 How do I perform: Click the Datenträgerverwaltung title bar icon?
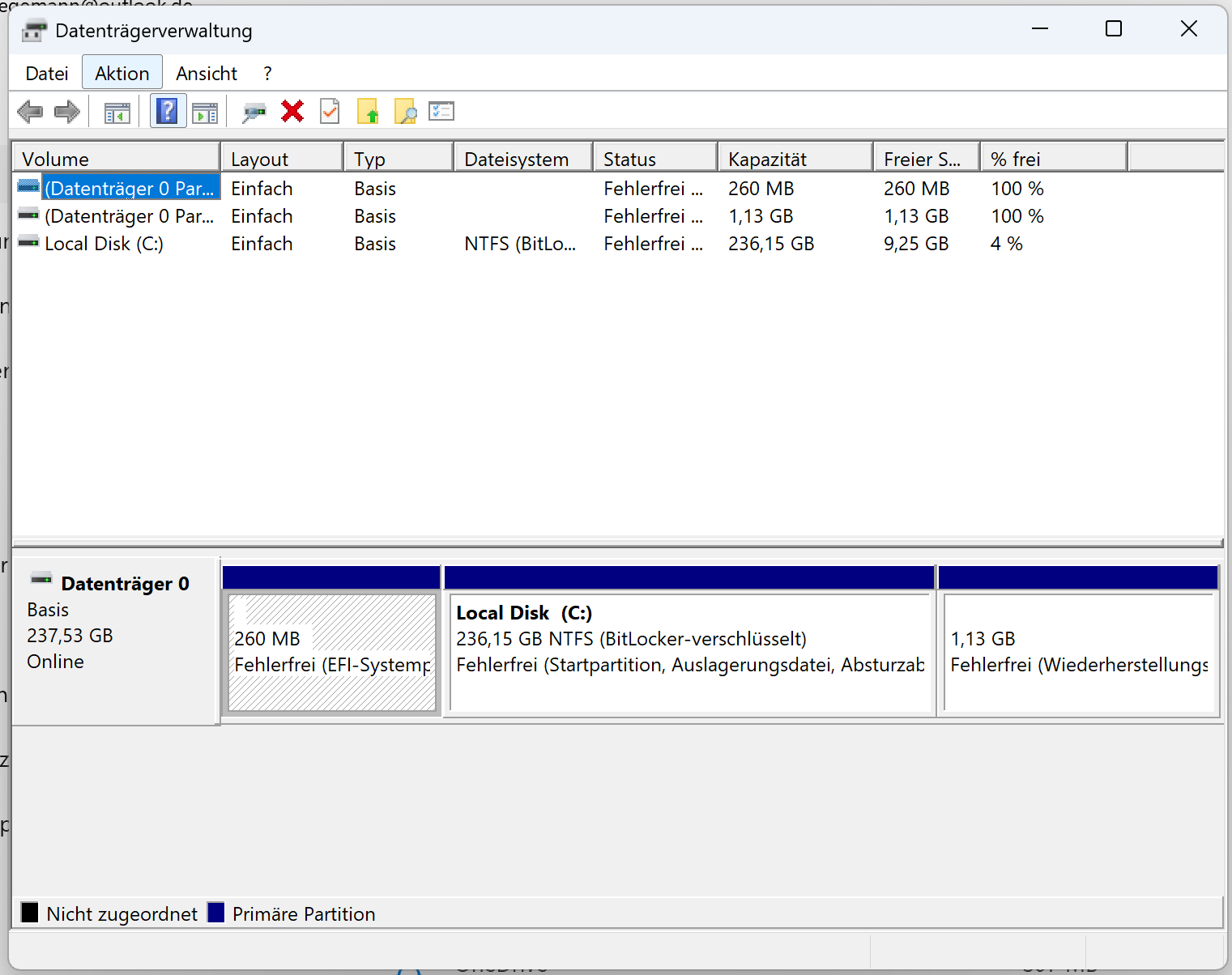(34, 31)
